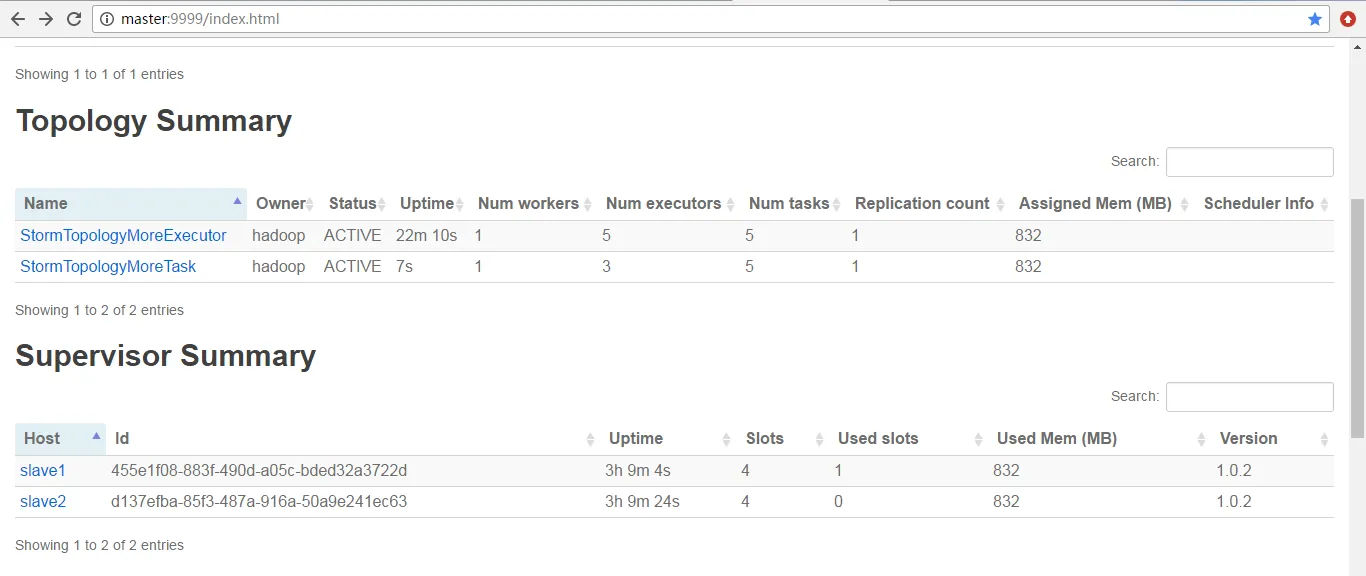Click the bookmark star icon
1366x576 pixels.
[x=1315, y=19]
